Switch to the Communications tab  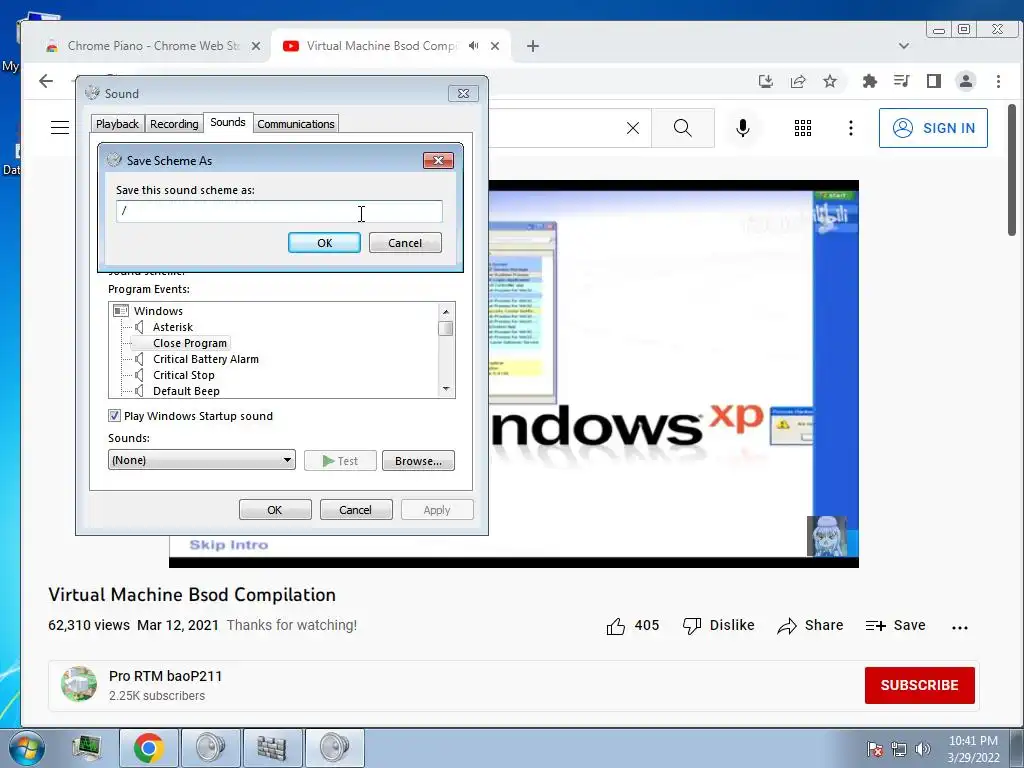point(296,123)
